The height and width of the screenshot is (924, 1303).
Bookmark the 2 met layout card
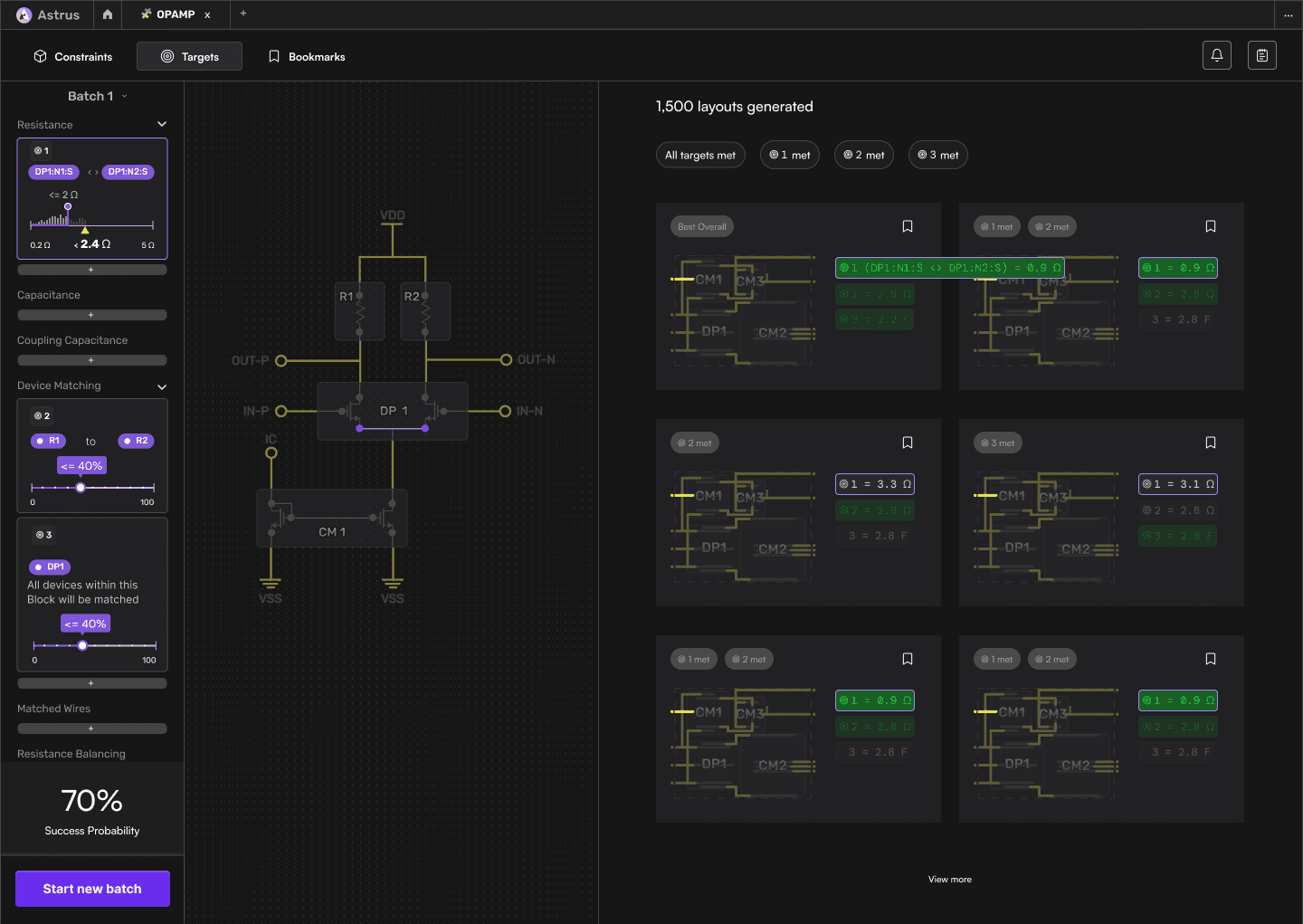click(908, 443)
